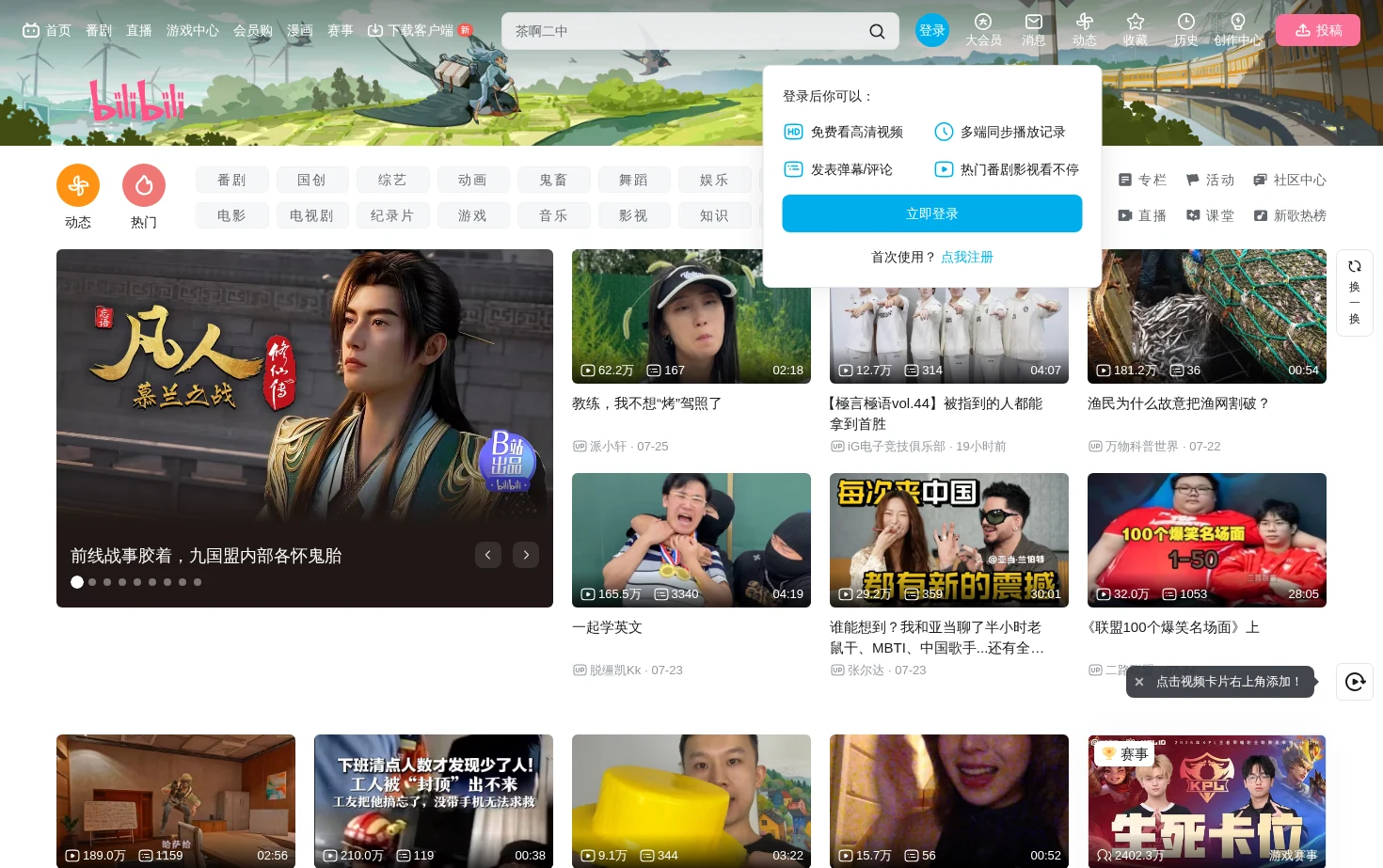Open the 消息 messages icon
This screenshot has width=1383, height=868.
coord(1033,30)
